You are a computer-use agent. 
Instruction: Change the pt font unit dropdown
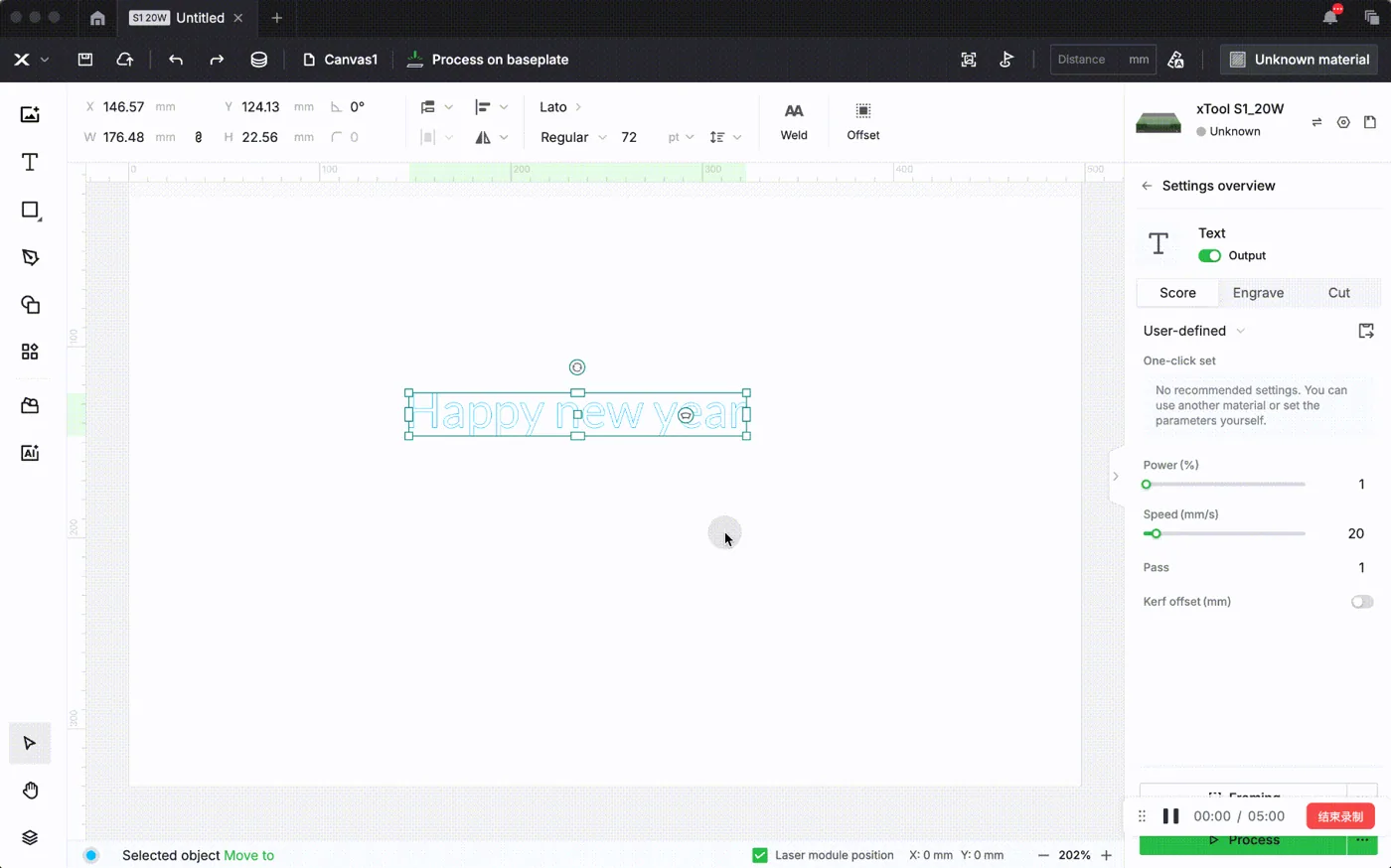click(x=681, y=137)
